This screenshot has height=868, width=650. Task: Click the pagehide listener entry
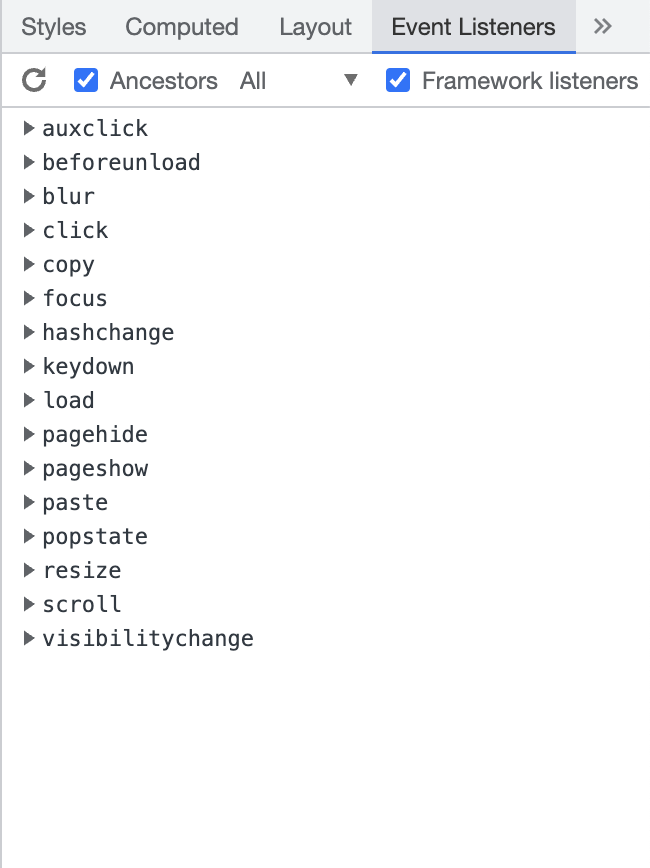click(95, 434)
